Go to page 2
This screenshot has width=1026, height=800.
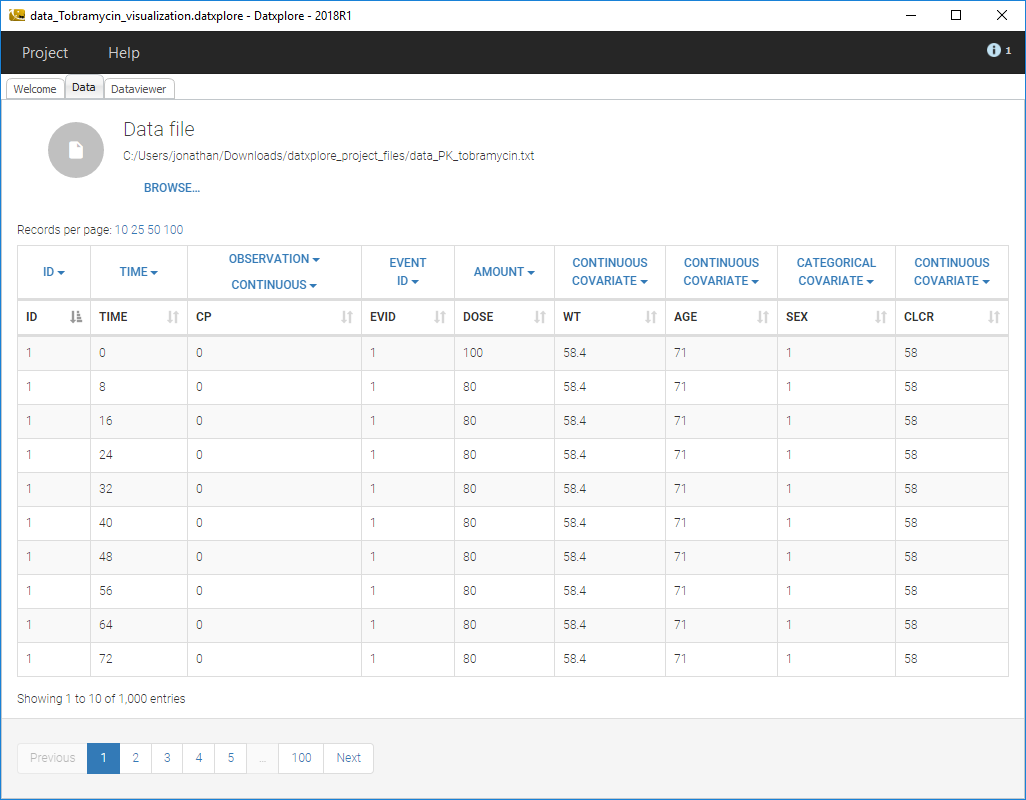(135, 758)
